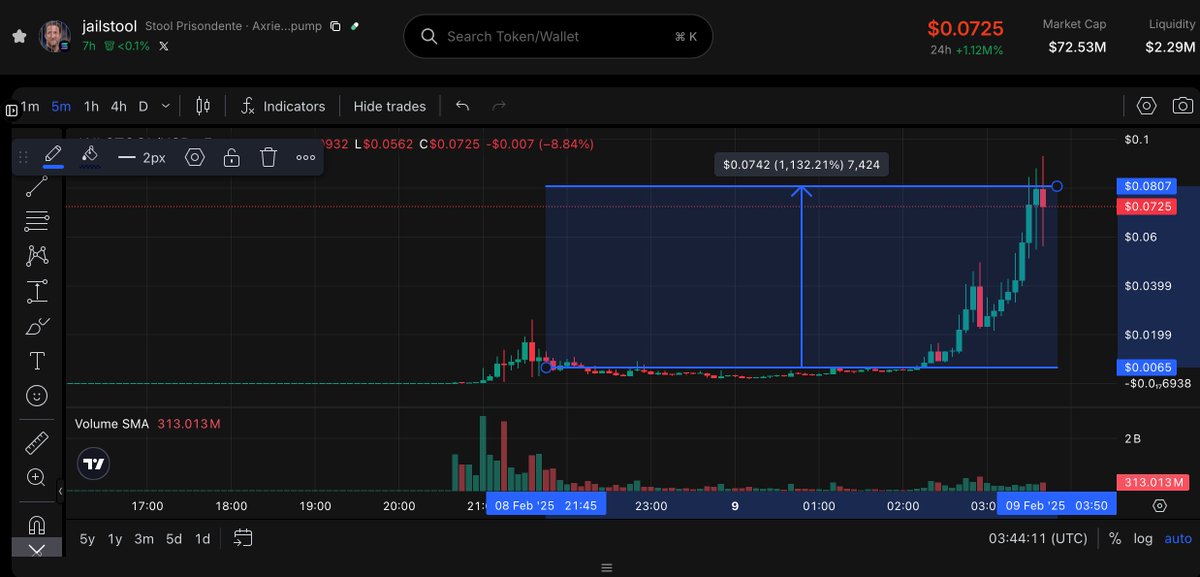Toggle the lock on the selected drawing

point(231,157)
